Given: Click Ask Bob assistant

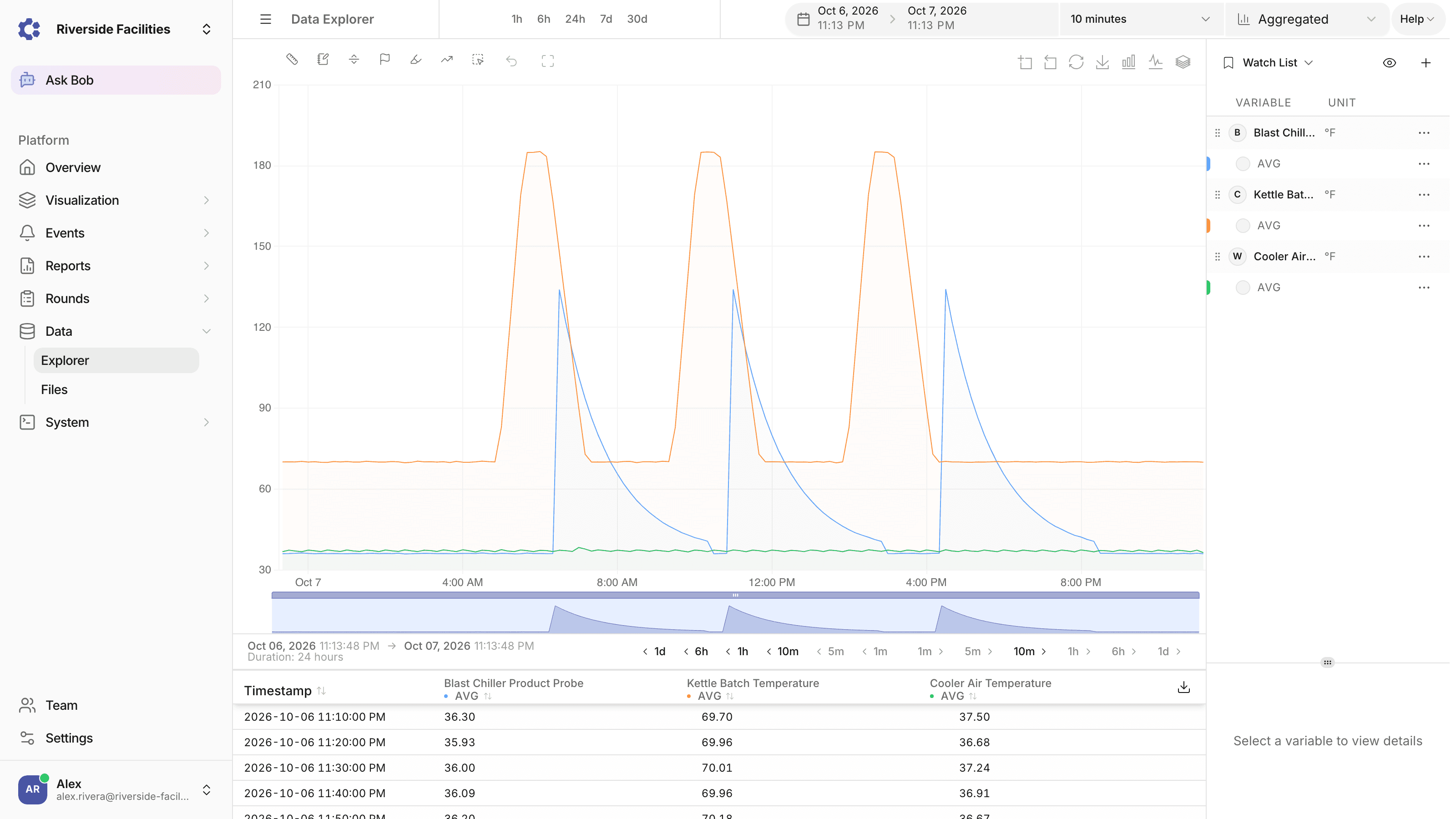Looking at the screenshot, I should coord(115,80).
